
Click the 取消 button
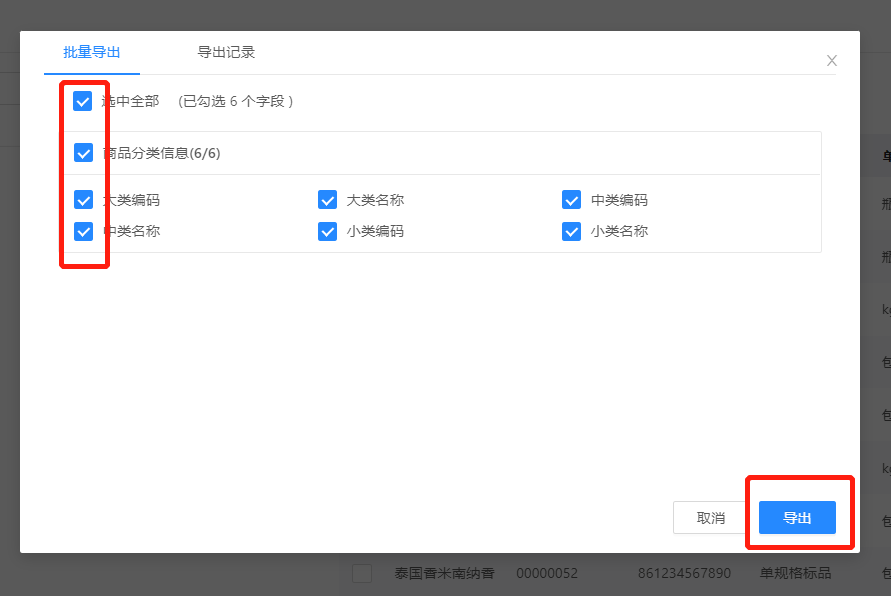tap(710, 518)
